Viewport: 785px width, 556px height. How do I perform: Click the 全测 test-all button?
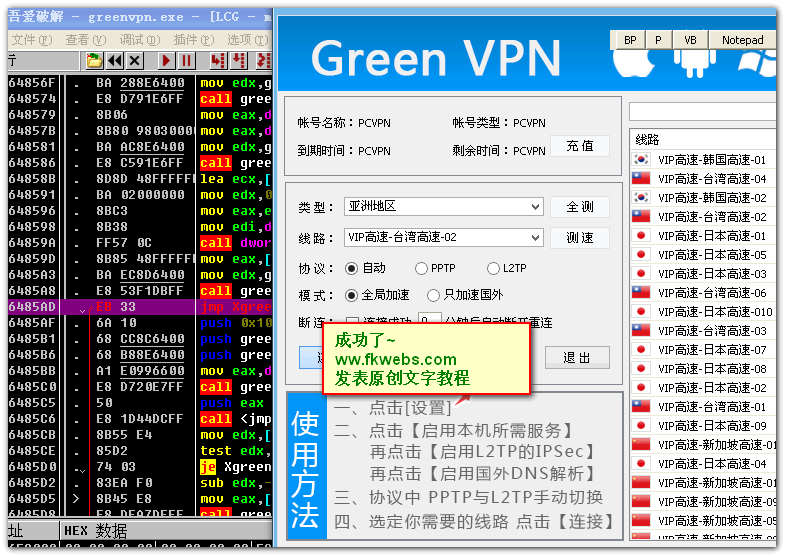(580, 207)
